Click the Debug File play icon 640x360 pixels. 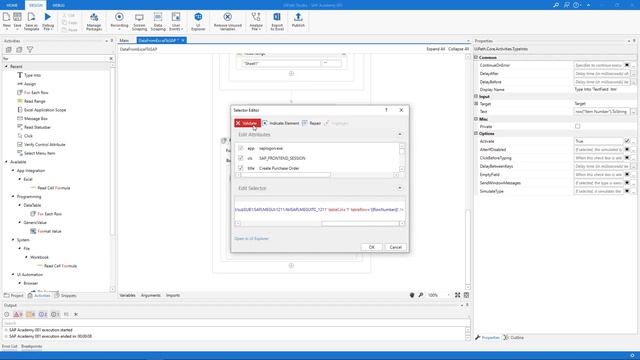coord(48,17)
